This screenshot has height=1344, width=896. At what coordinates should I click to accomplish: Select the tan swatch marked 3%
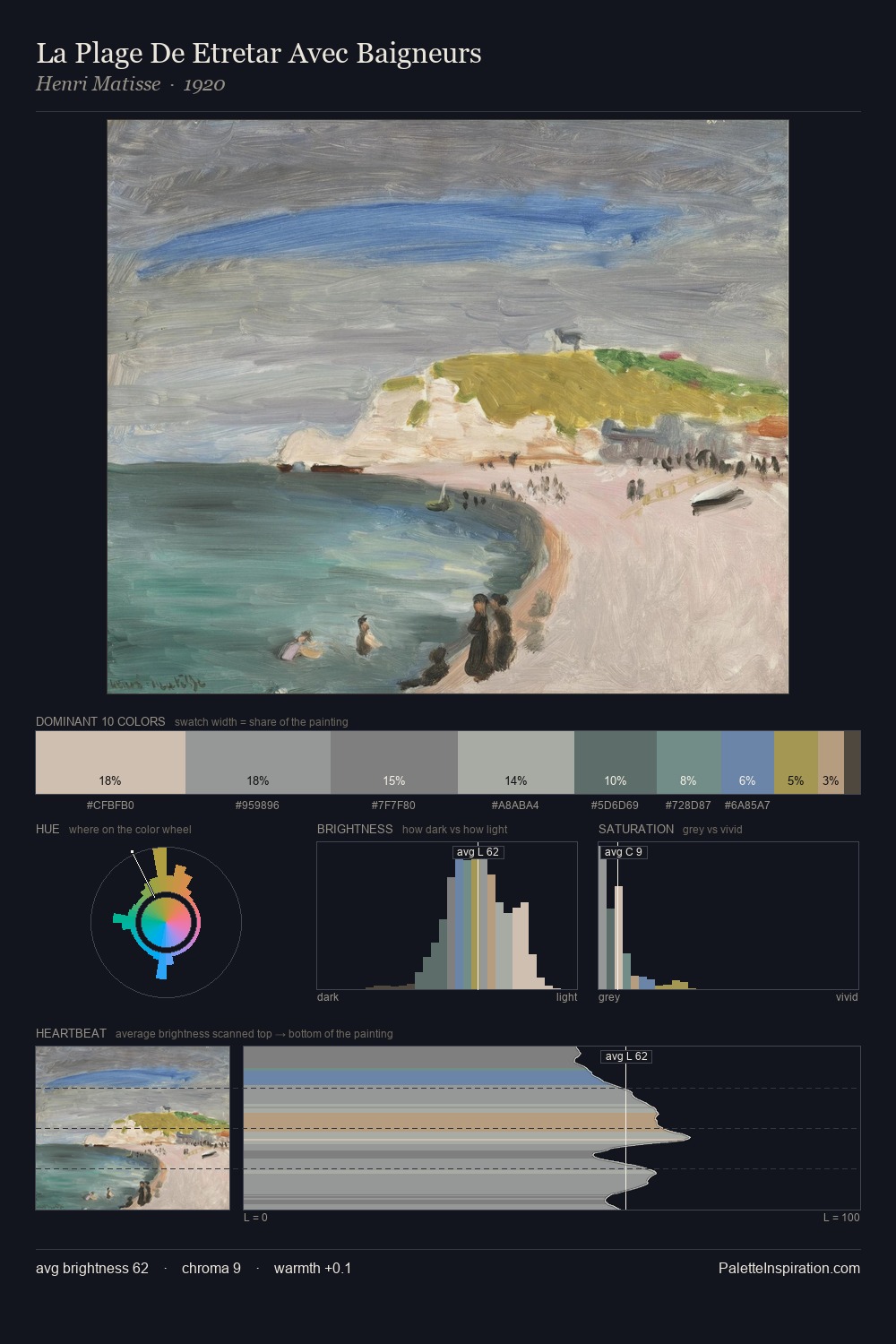pyautogui.click(x=831, y=762)
